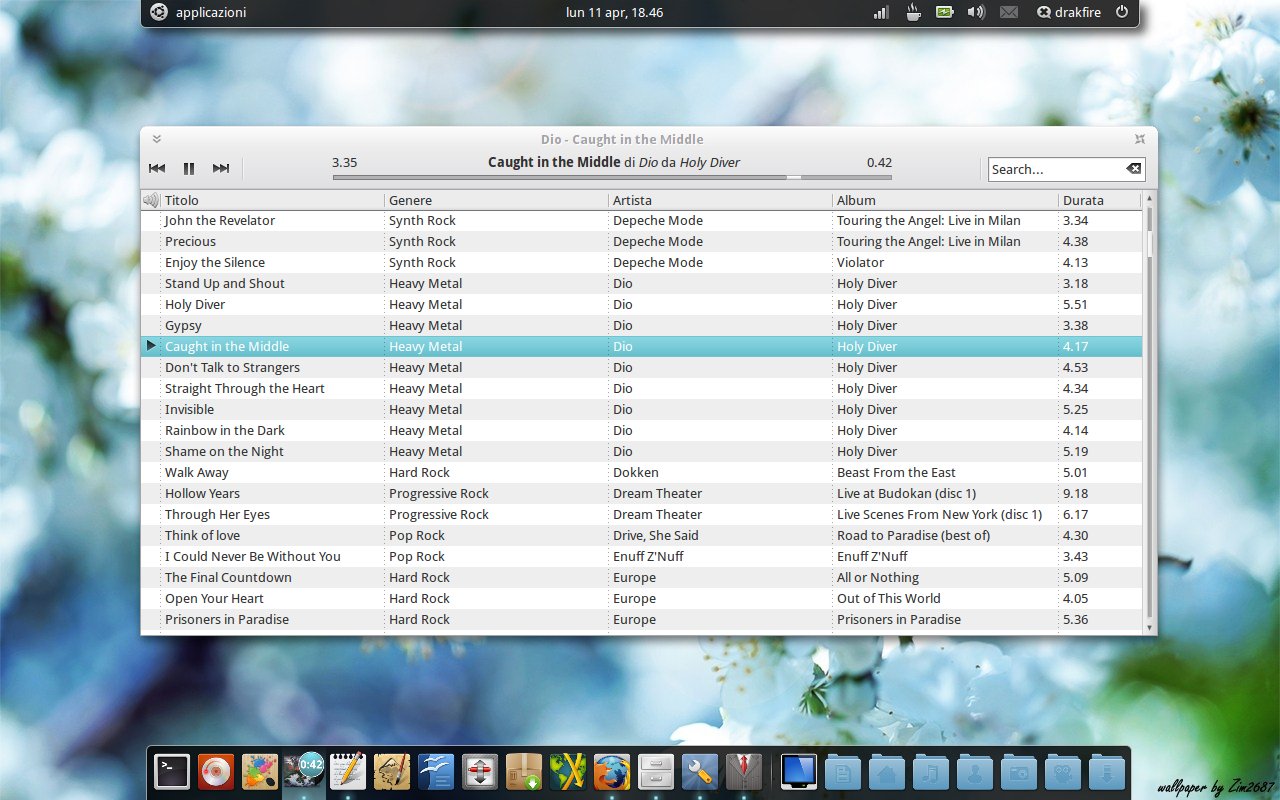Open the volume indicator in panel
This screenshot has height=800, width=1280.
point(976,13)
